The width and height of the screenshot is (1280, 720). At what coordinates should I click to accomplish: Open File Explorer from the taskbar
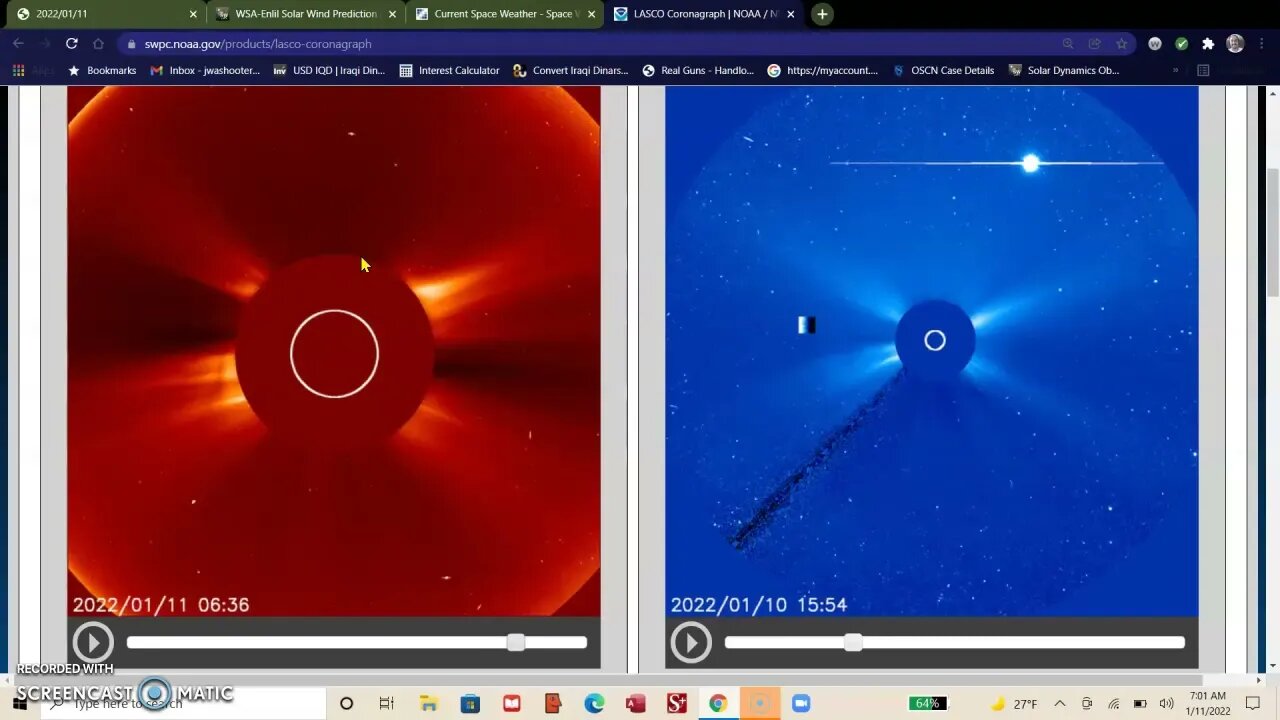tap(428, 704)
